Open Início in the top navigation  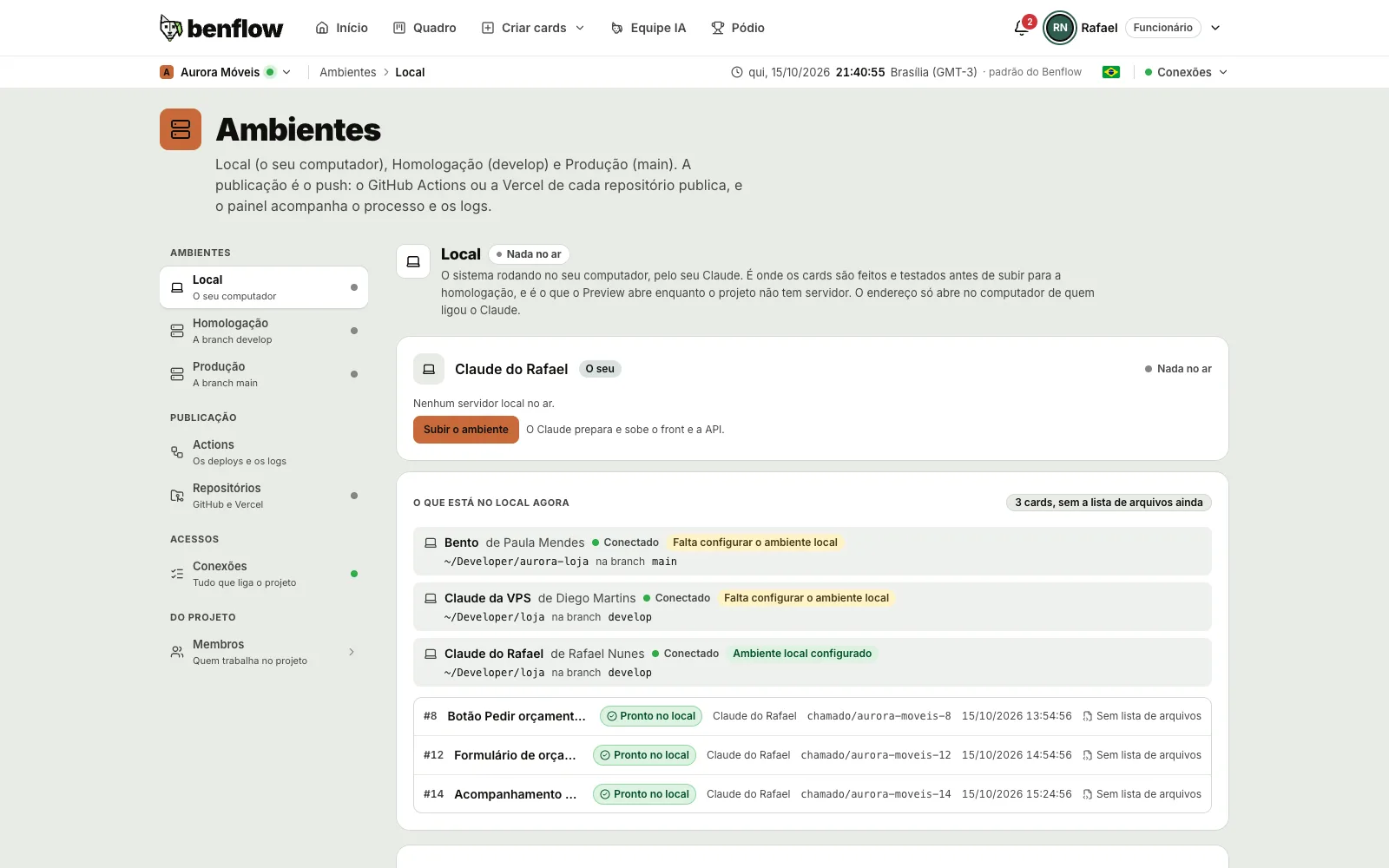[342, 28]
